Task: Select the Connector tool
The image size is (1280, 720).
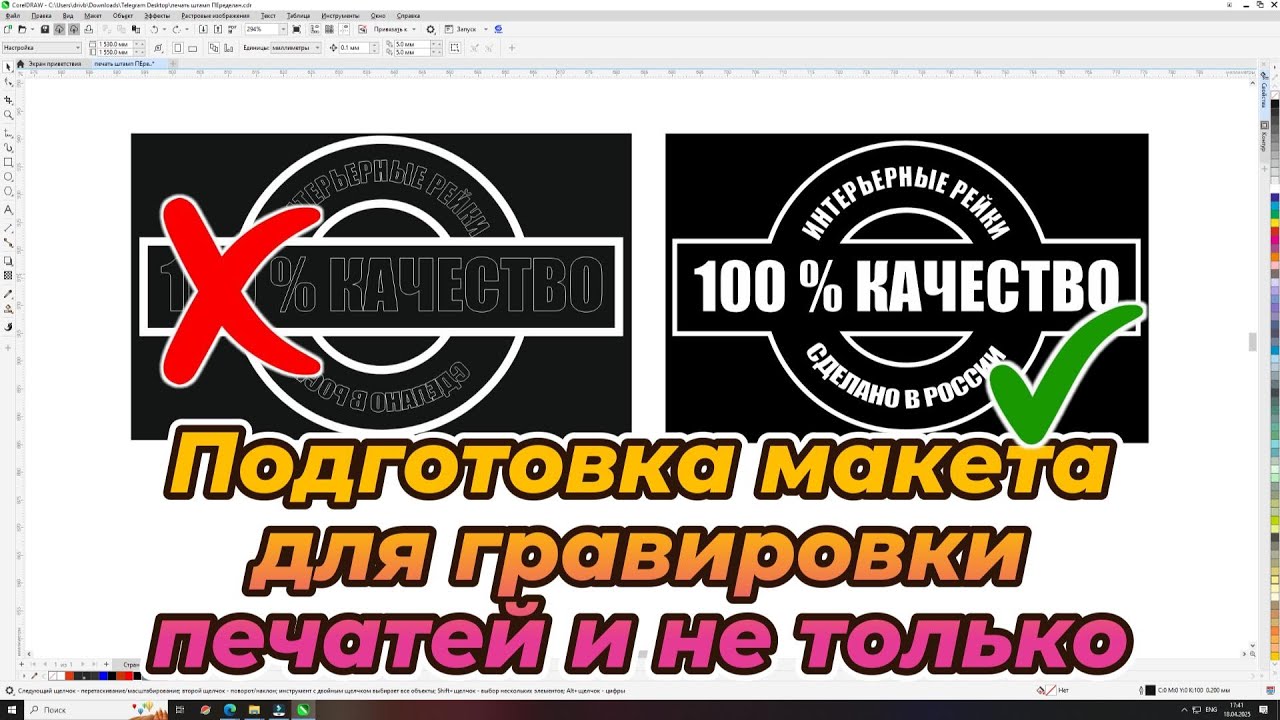Action: pos(8,242)
